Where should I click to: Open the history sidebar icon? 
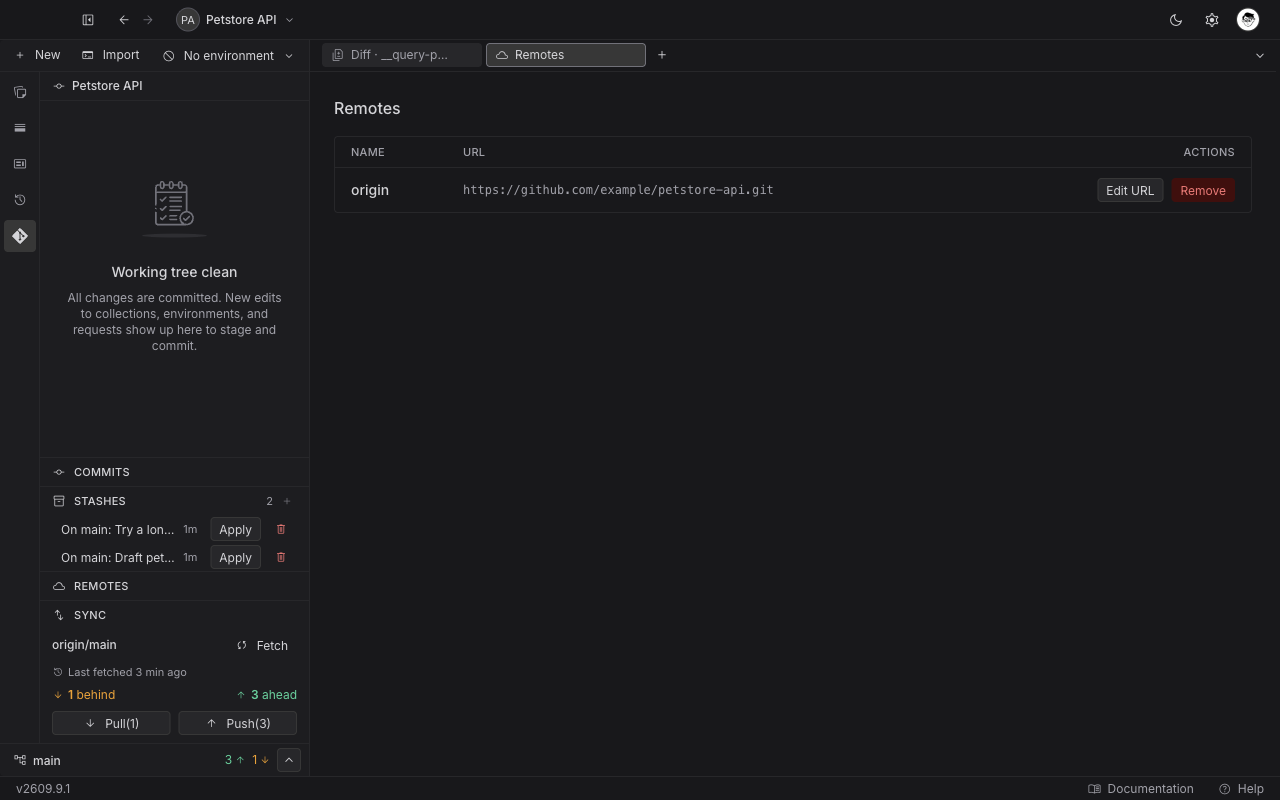20,200
